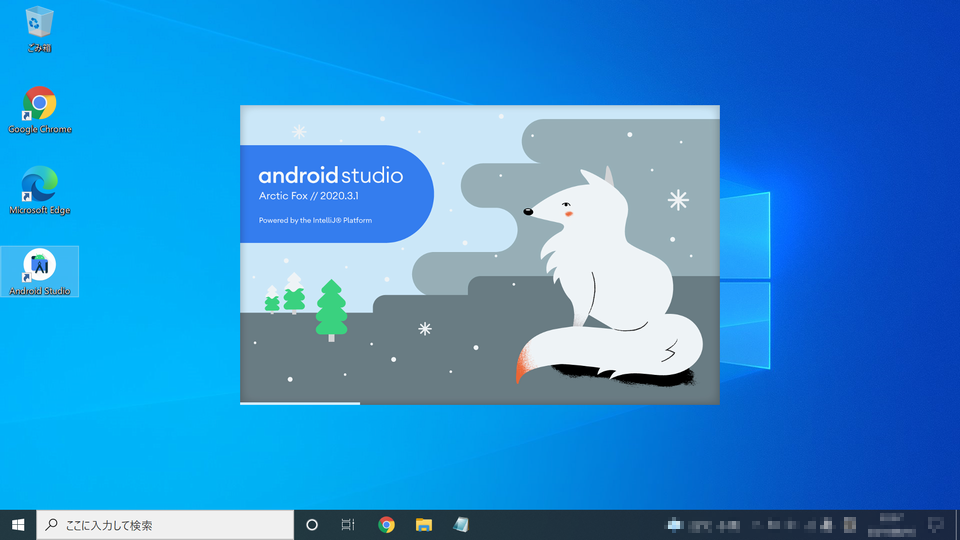Open Task View on the taskbar
Image resolution: width=960 pixels, height=540 pixels.
[x=348, y=525]
